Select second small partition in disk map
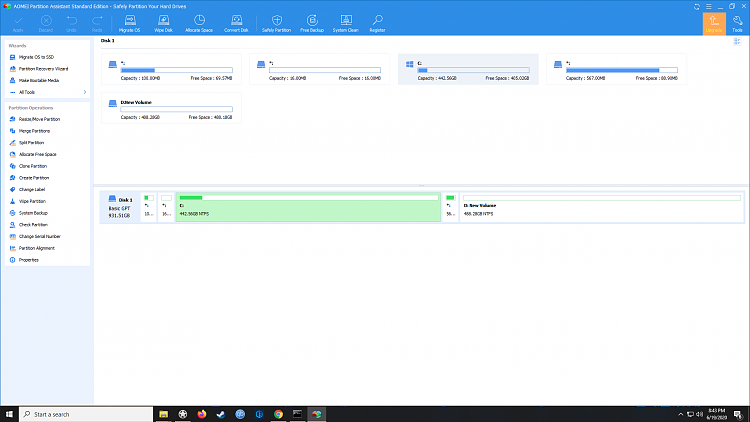750x422 pixels. click(166, 207)
